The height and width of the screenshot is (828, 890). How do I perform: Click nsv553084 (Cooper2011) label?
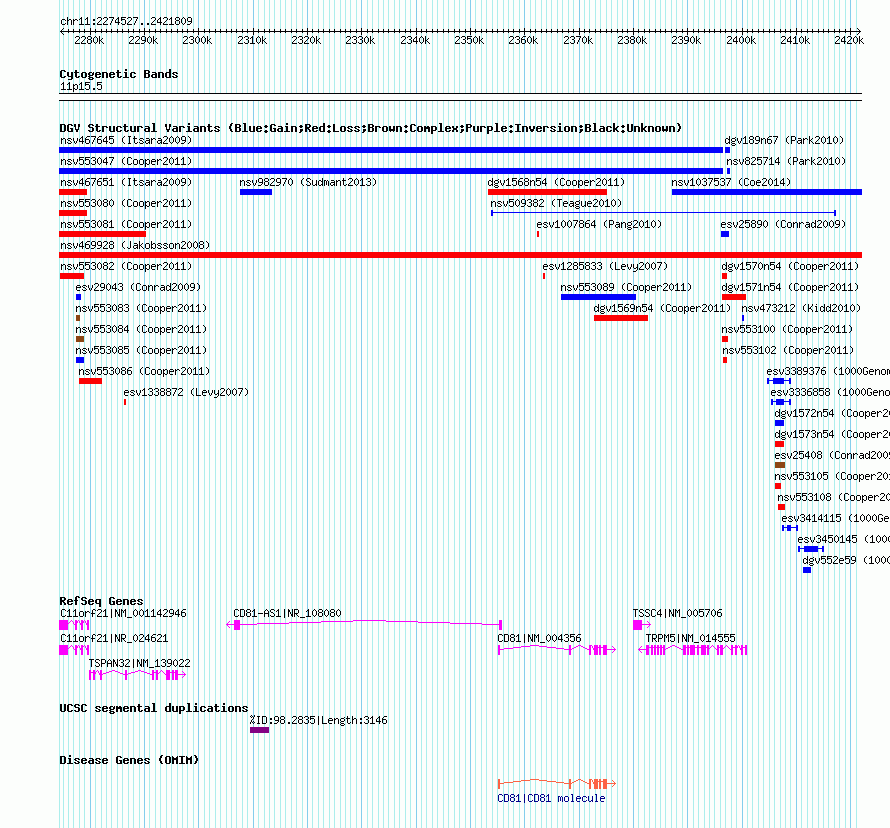coord(141,329)
